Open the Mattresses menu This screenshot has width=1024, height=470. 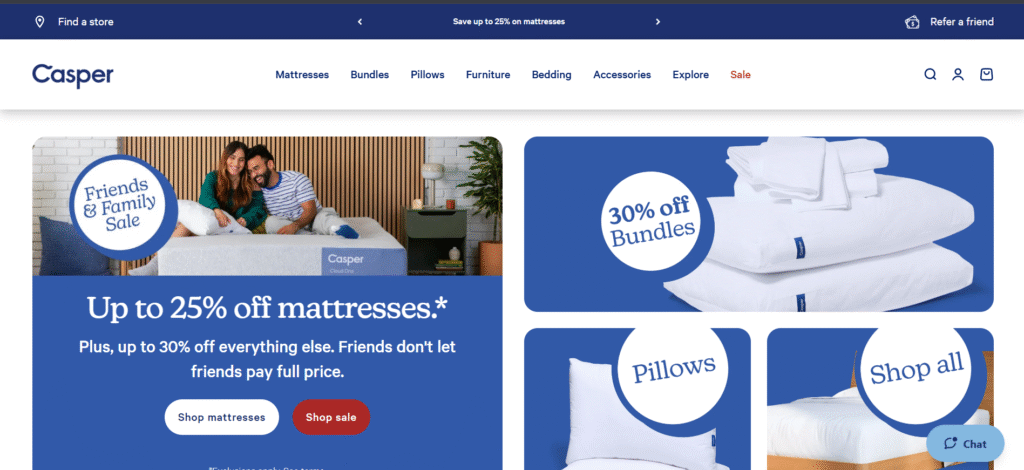(302, 74)
